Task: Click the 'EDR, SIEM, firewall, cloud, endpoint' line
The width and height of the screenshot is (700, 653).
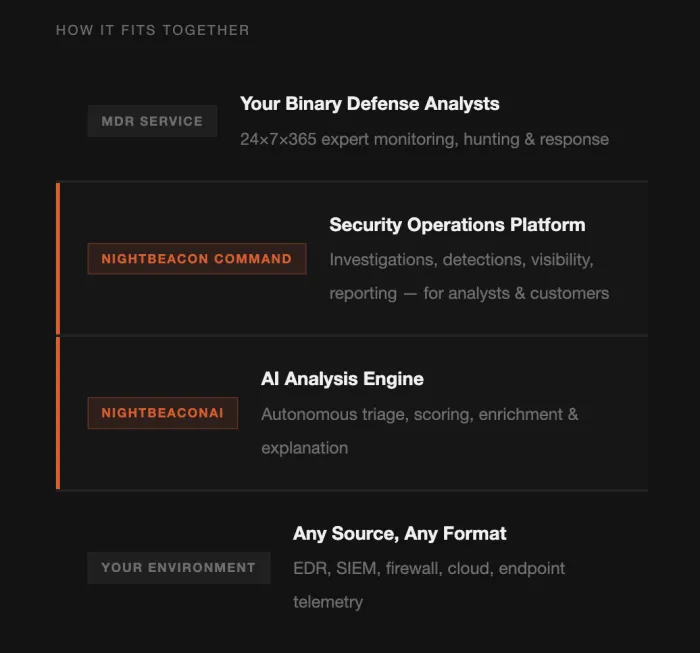Action: point(428,568)
